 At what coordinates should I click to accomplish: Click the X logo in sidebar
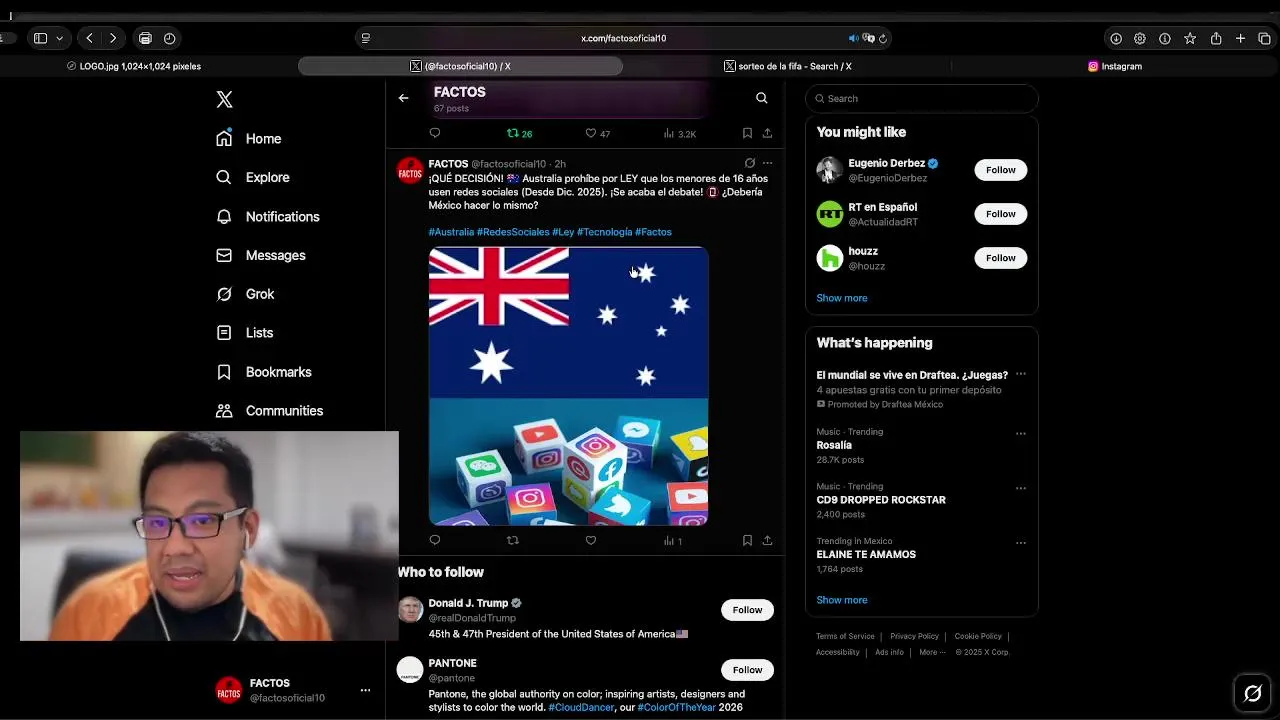point(224,99)
